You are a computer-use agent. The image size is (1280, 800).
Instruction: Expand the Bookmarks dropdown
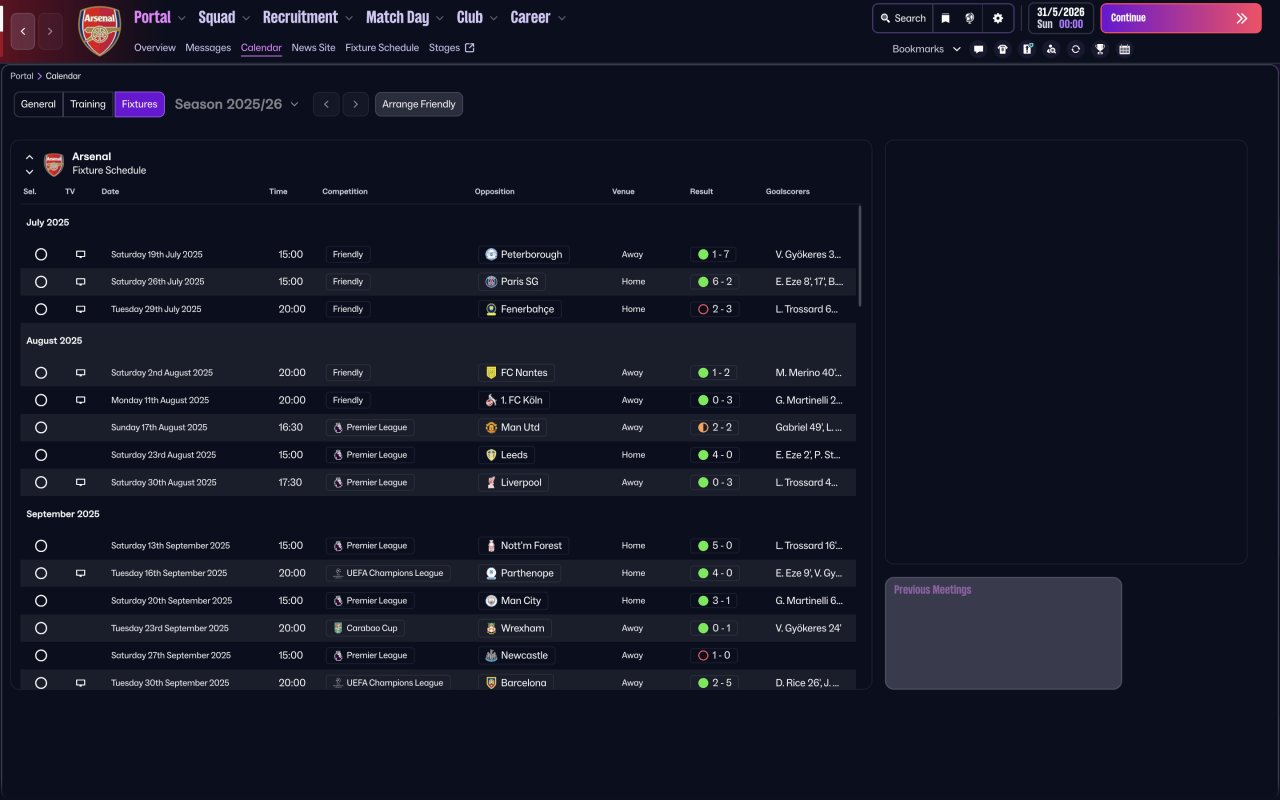click(x=926, y=49)
